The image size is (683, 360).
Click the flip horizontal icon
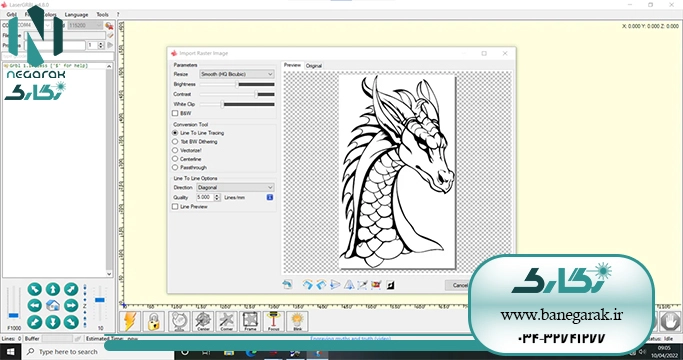point(335,285)
